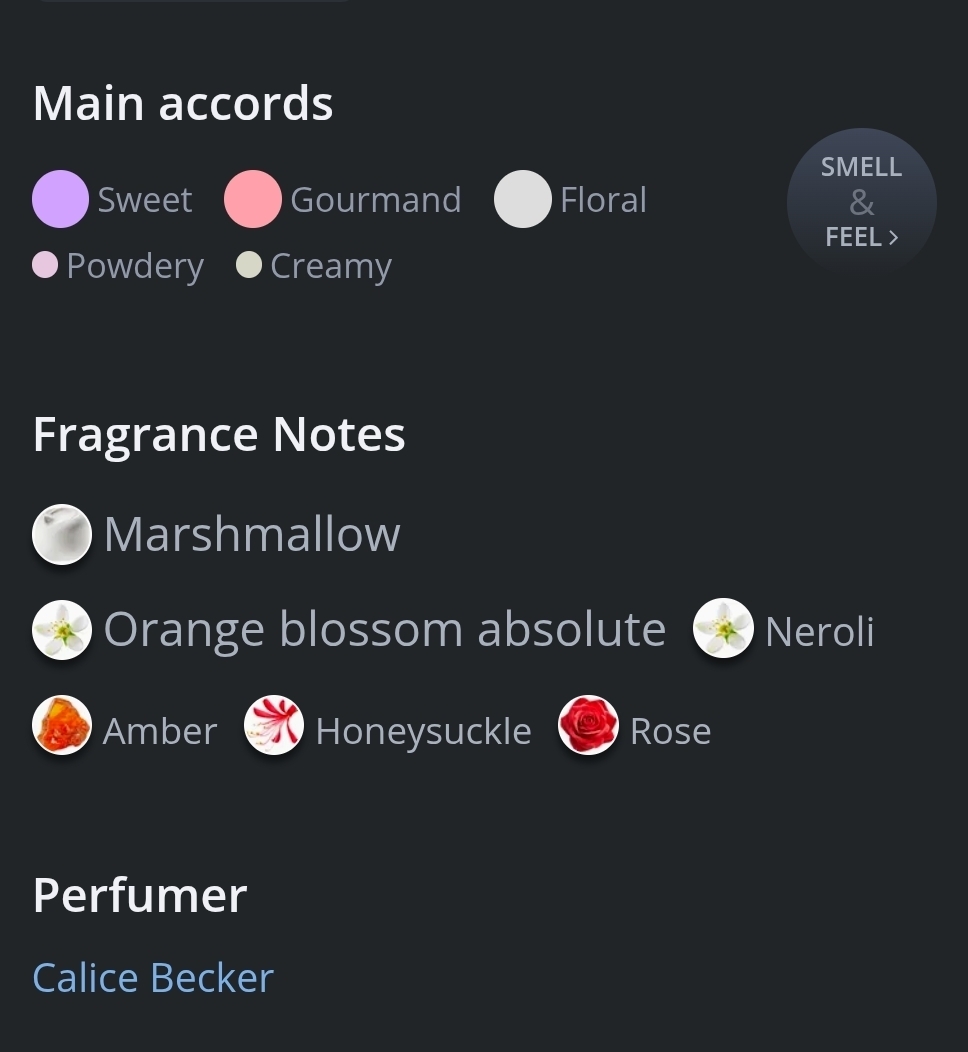The height and width of the screenshot is (1052, 968).
Task: Click the Amber note label
Action: (160, 731)
